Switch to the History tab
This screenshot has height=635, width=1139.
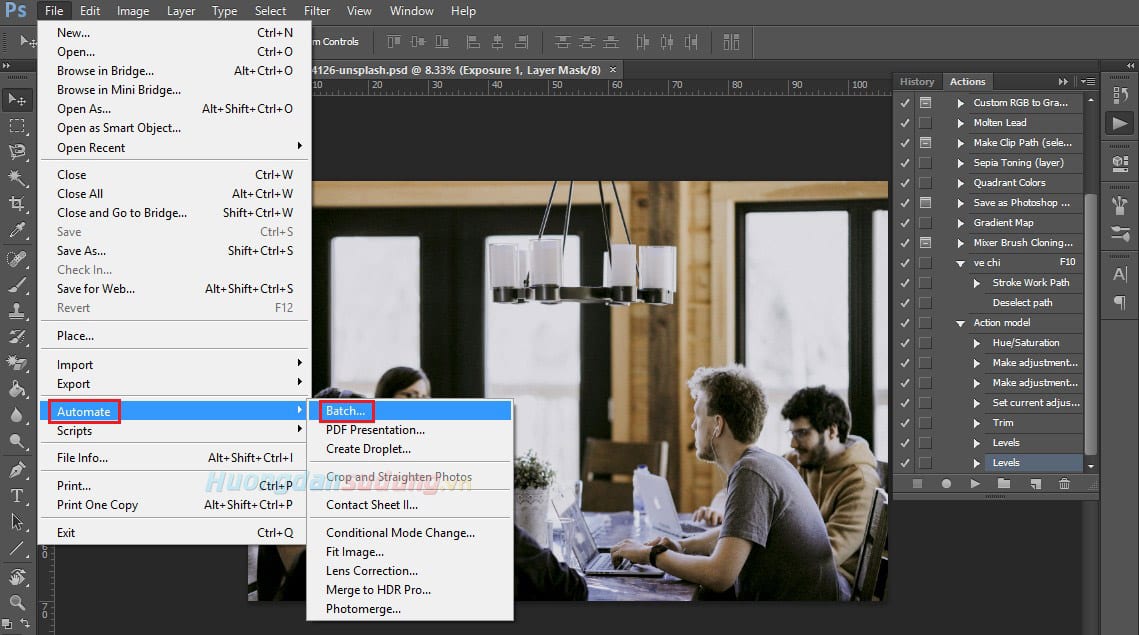(917, 81)
